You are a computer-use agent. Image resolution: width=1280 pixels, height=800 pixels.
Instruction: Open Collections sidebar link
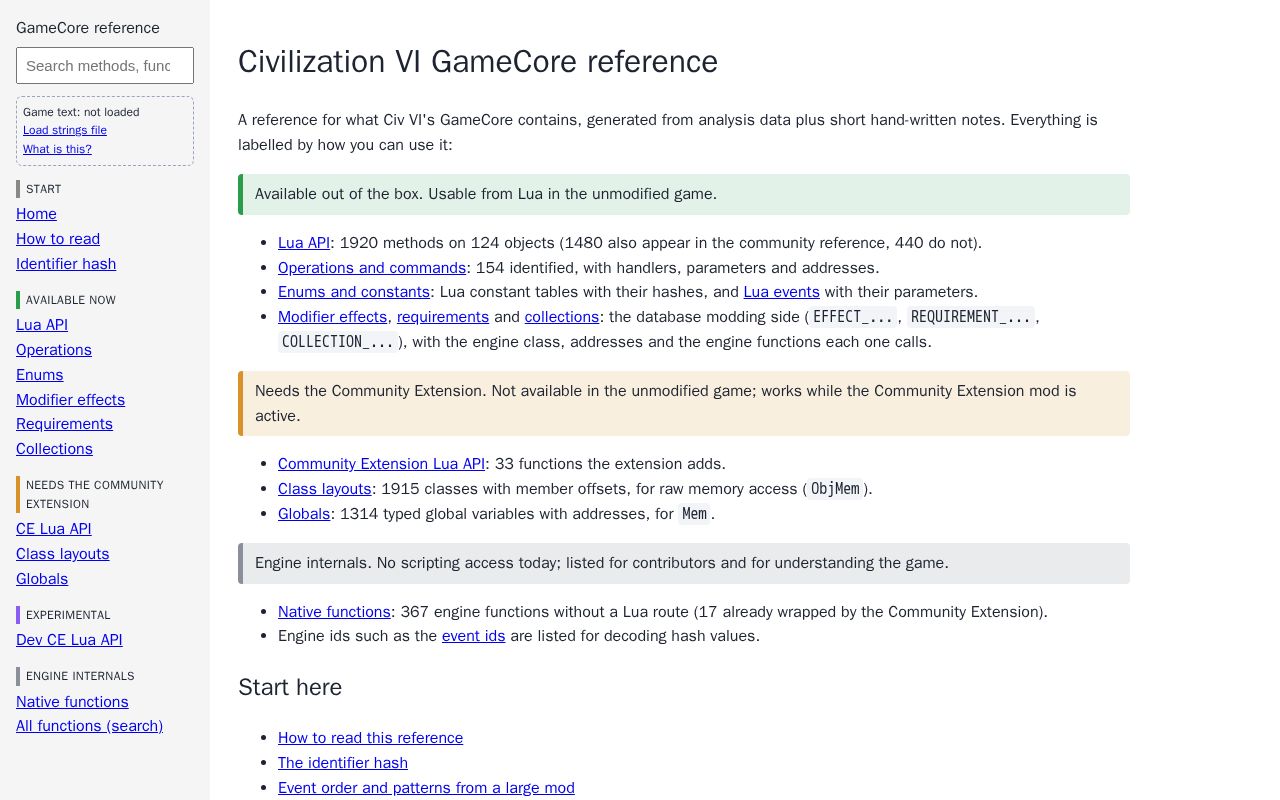(x=55, y=449)
